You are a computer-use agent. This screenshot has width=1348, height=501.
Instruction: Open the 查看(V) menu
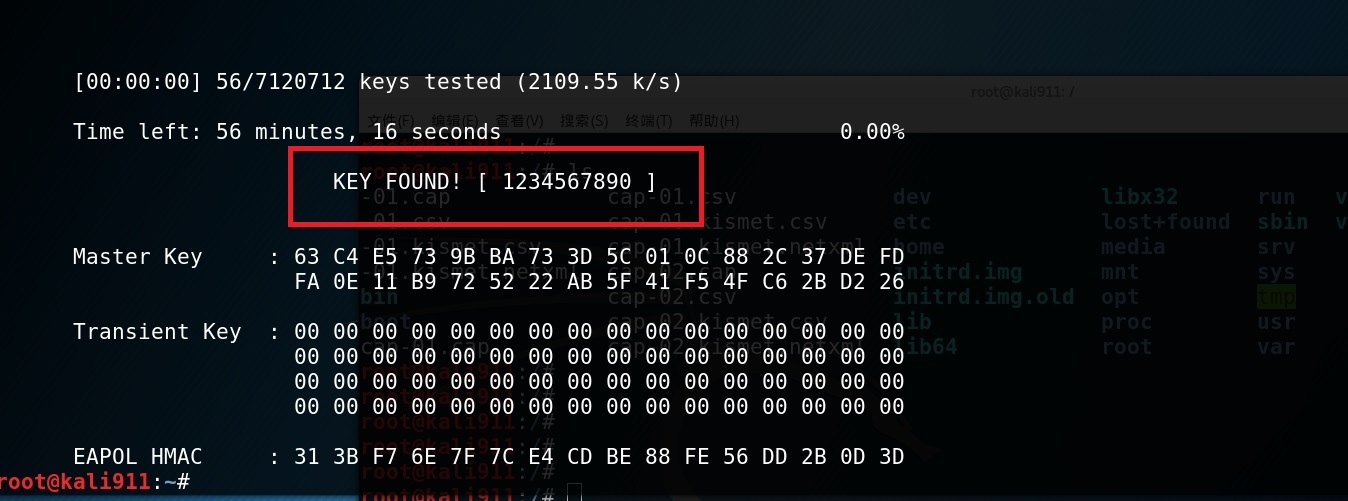tap(517, 120)
